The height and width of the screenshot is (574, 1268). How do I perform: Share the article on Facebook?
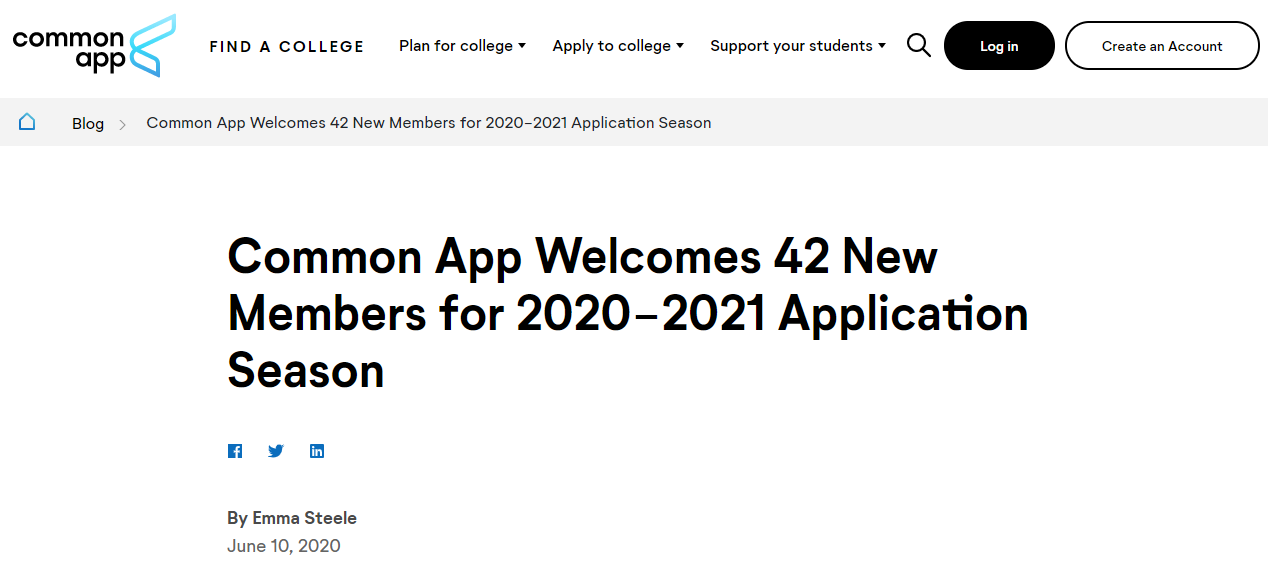point(235,451)
